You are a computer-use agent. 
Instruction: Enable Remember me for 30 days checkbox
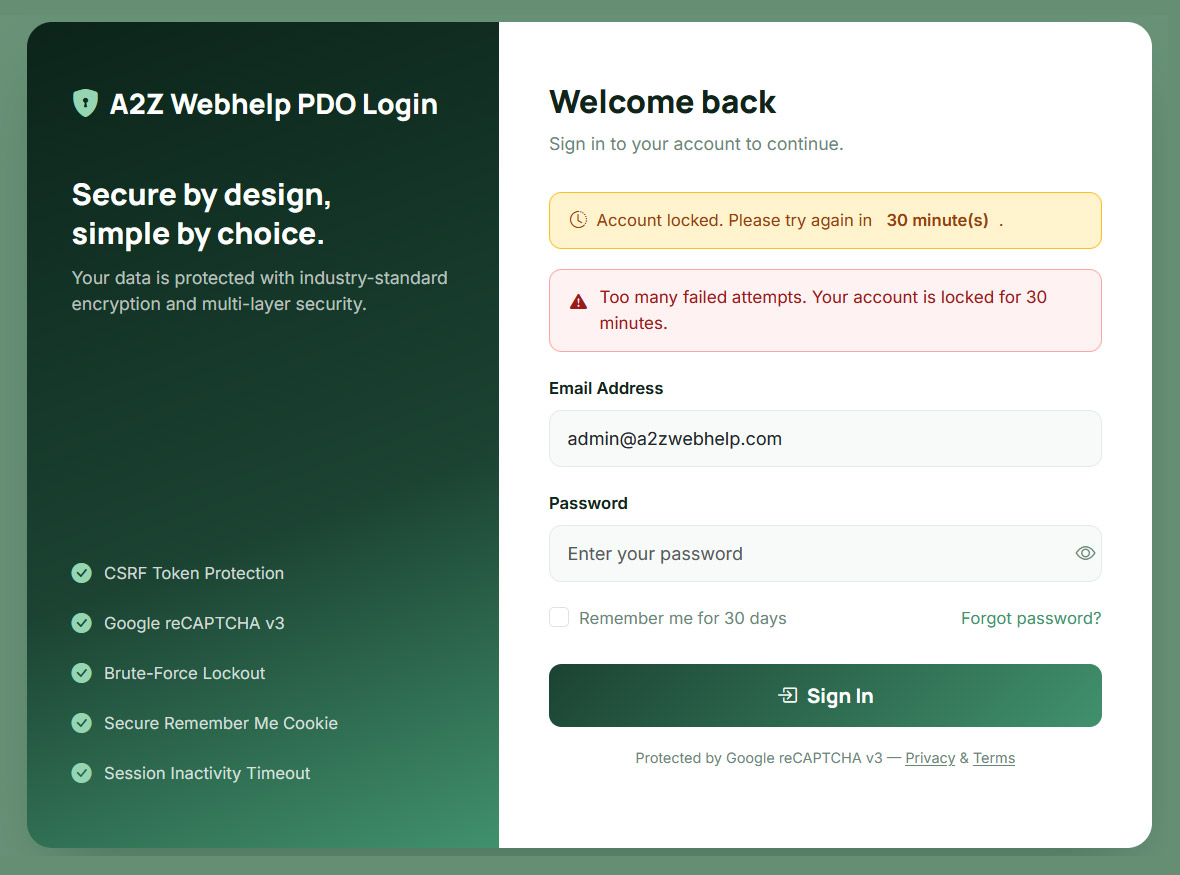[558, 617]
